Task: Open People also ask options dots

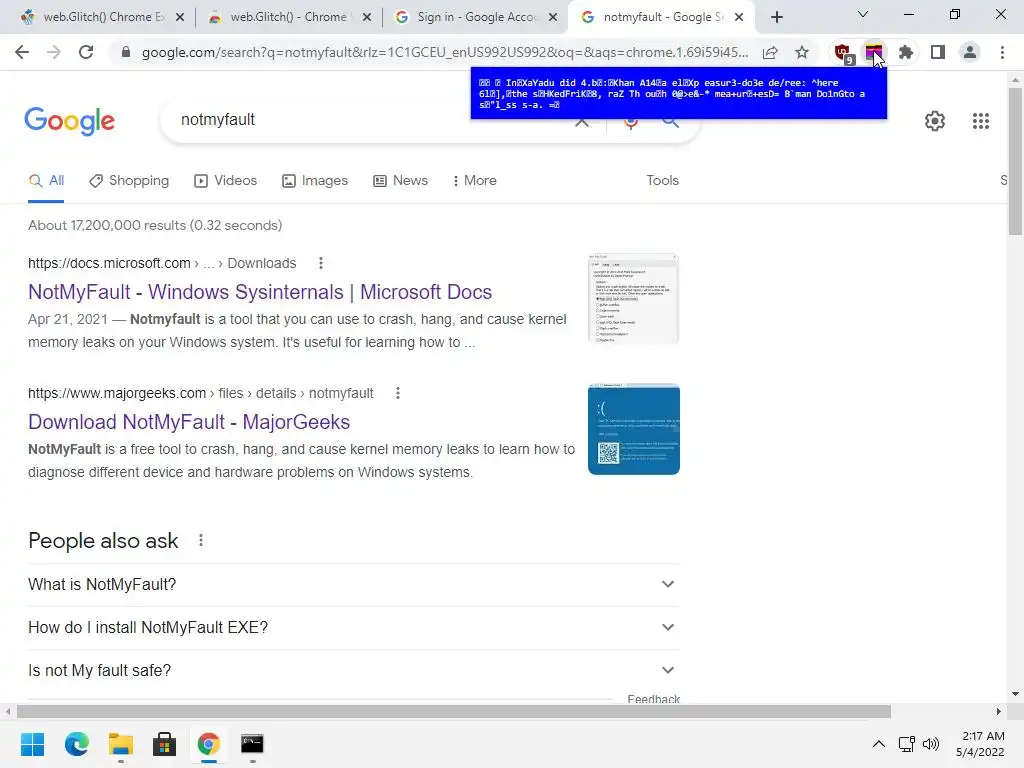Action: (x=201, y=541)
